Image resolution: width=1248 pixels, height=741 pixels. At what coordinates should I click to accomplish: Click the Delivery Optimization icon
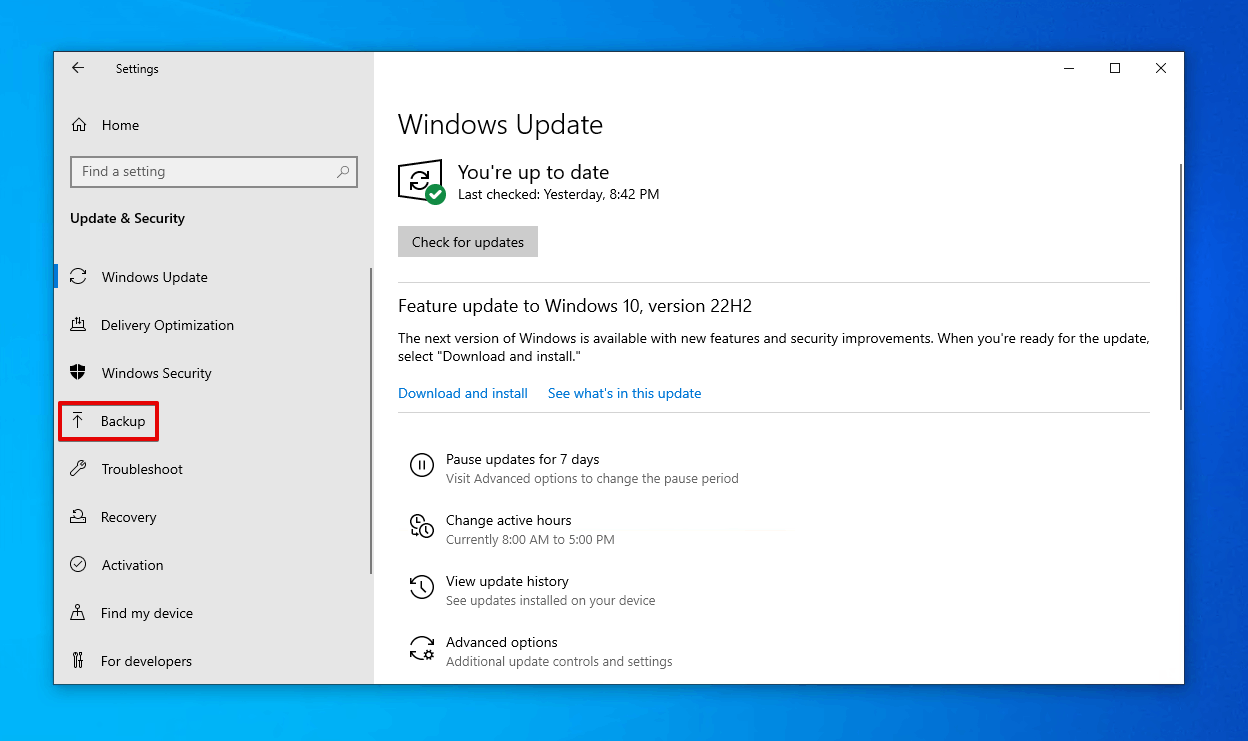78,325
